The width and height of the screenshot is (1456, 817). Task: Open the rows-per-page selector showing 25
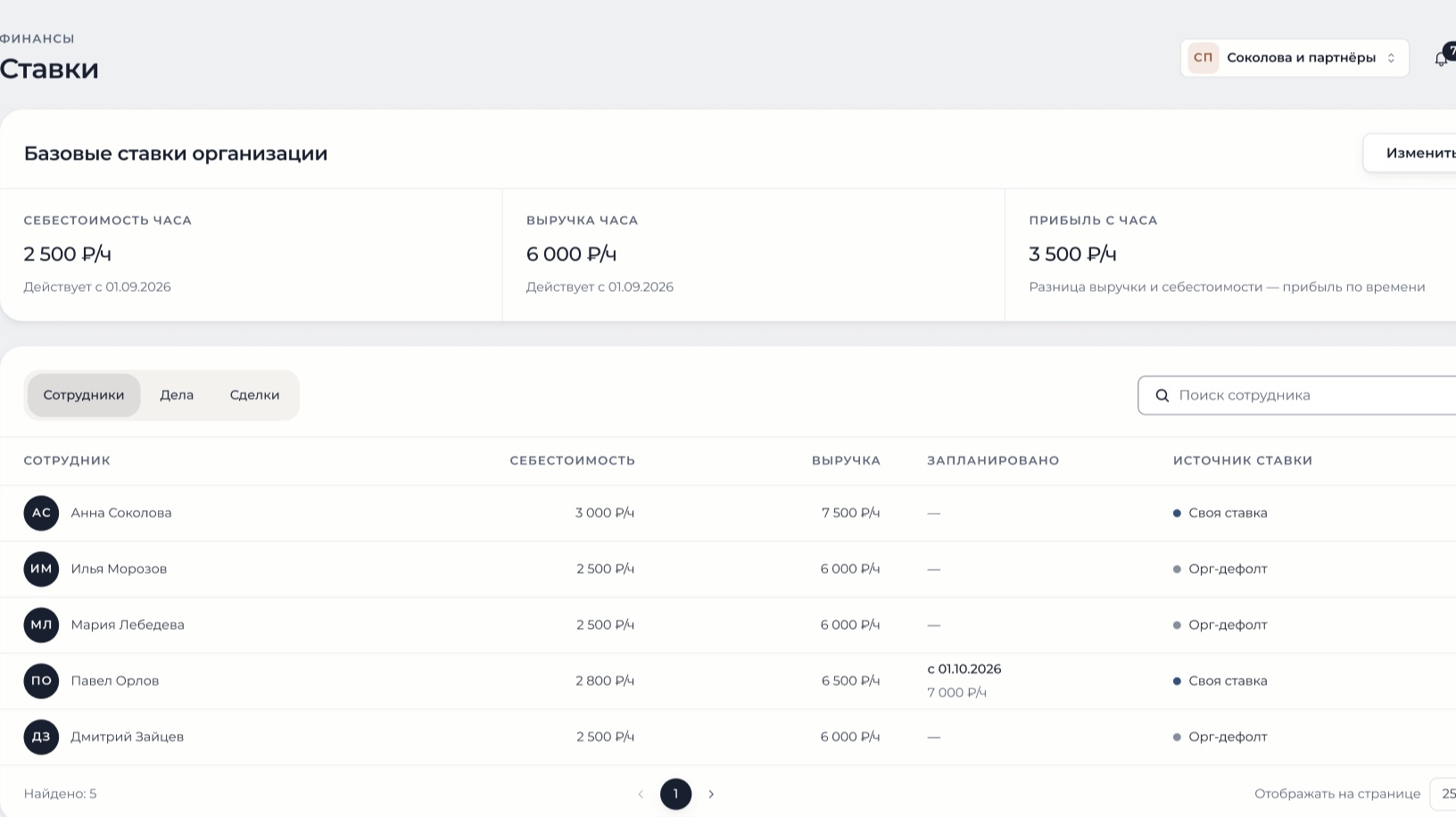click(1444, 794)
